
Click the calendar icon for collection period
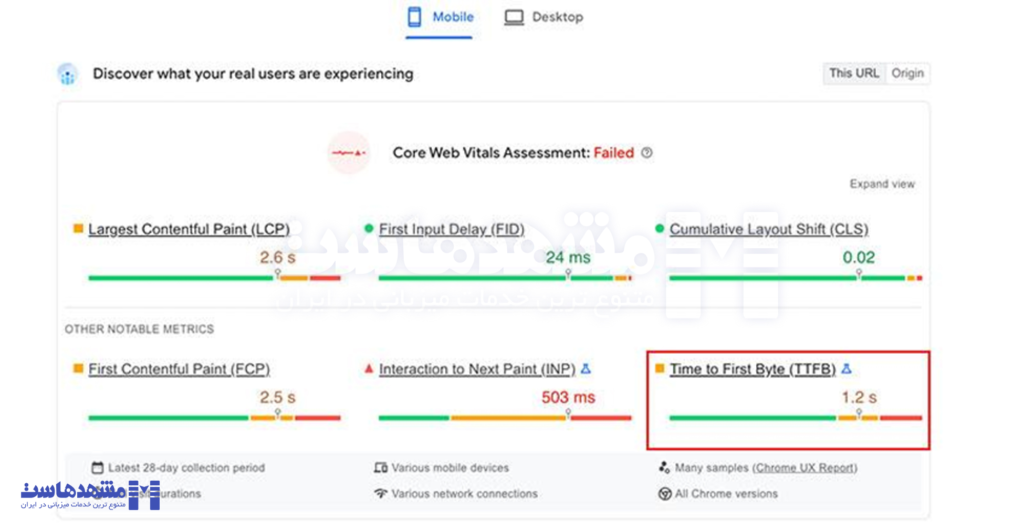click(97, 468)
